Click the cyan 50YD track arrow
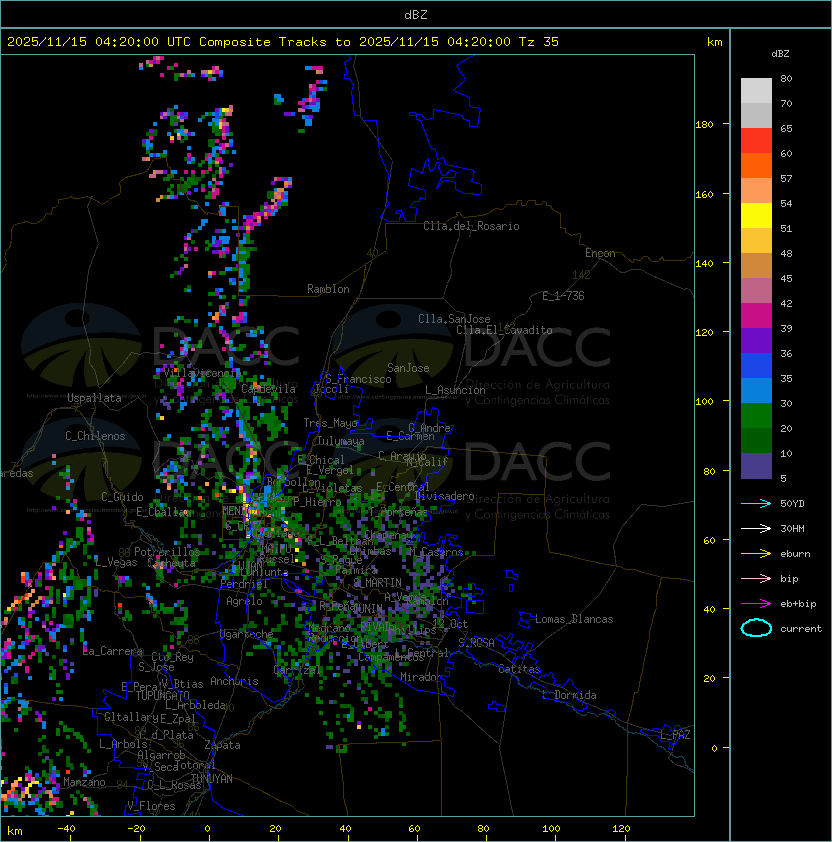Viewport: 832px width, 842px height. [756, 503]
